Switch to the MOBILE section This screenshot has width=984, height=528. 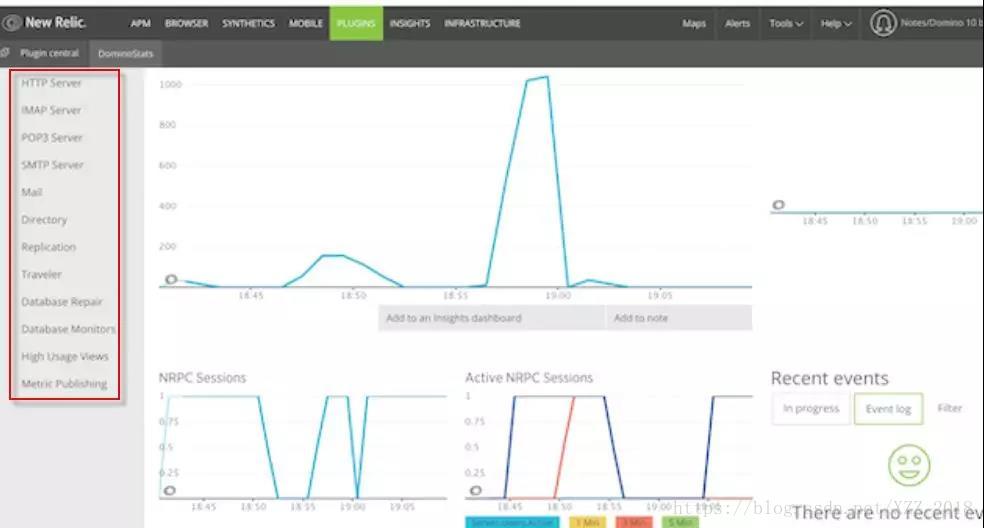(x=306, y=23)
